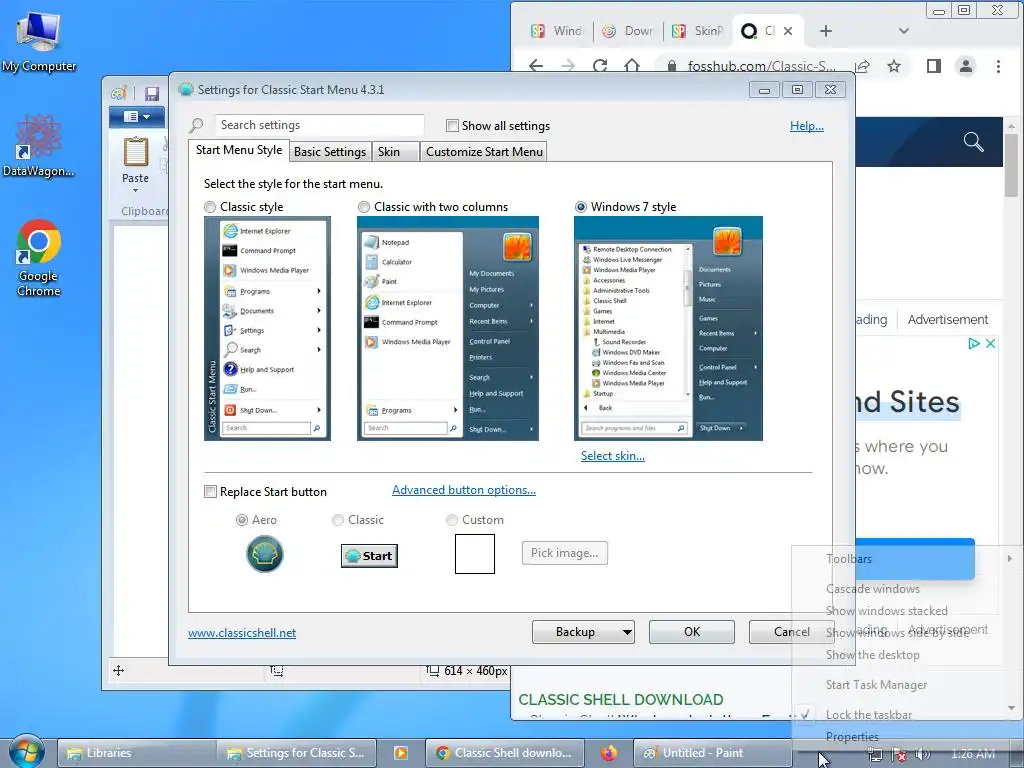
Task: Select Classic style radio button
Action: (210, 207)
